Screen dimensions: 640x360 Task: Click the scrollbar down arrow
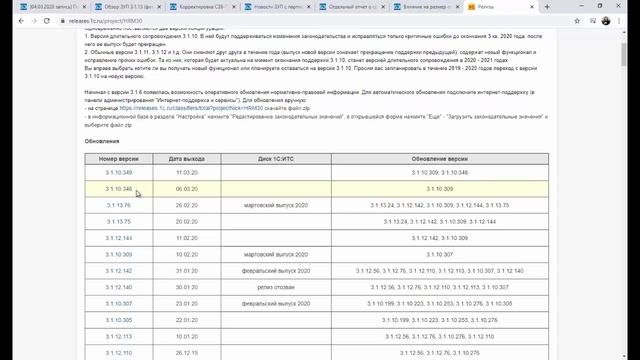(624, 356)
